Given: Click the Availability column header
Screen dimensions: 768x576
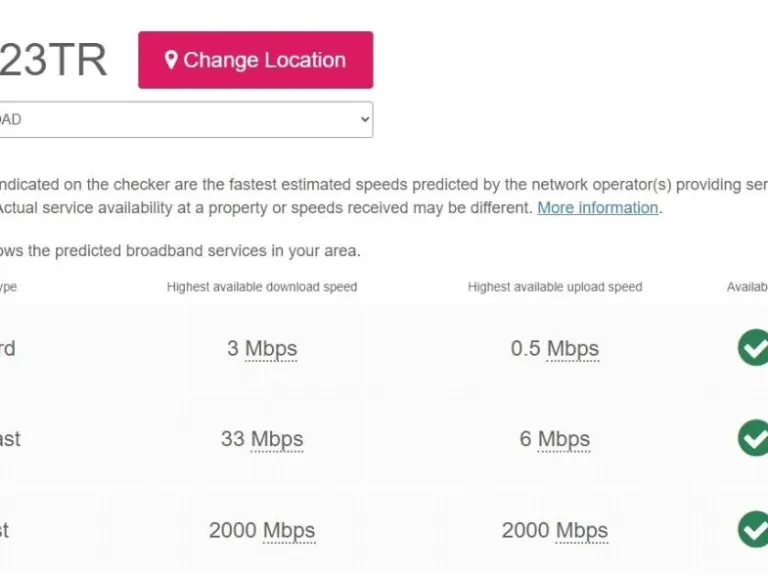Looking at the screenshot, I should pos(746,287).
